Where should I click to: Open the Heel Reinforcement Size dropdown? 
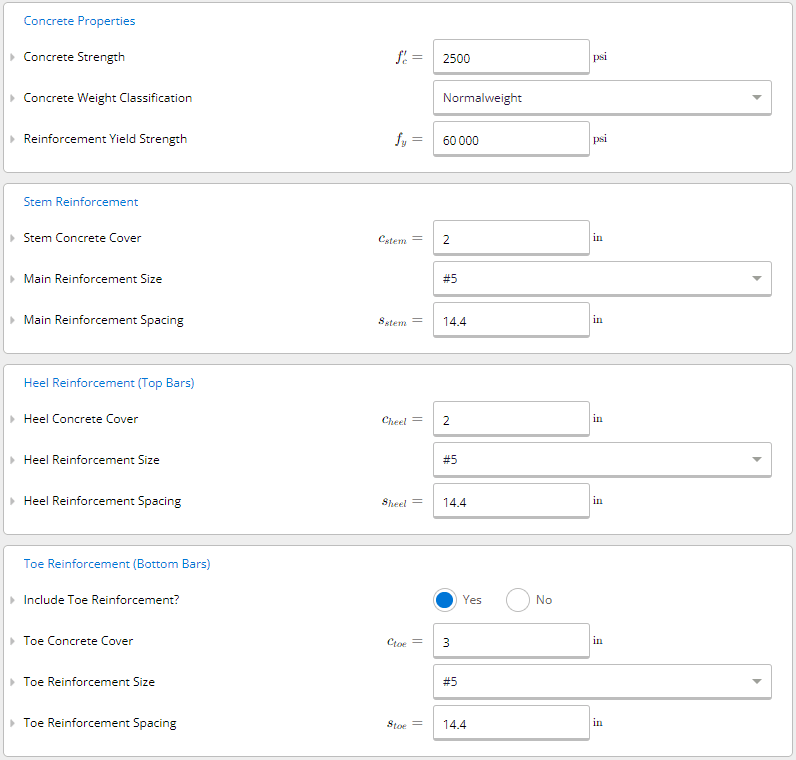601,460
